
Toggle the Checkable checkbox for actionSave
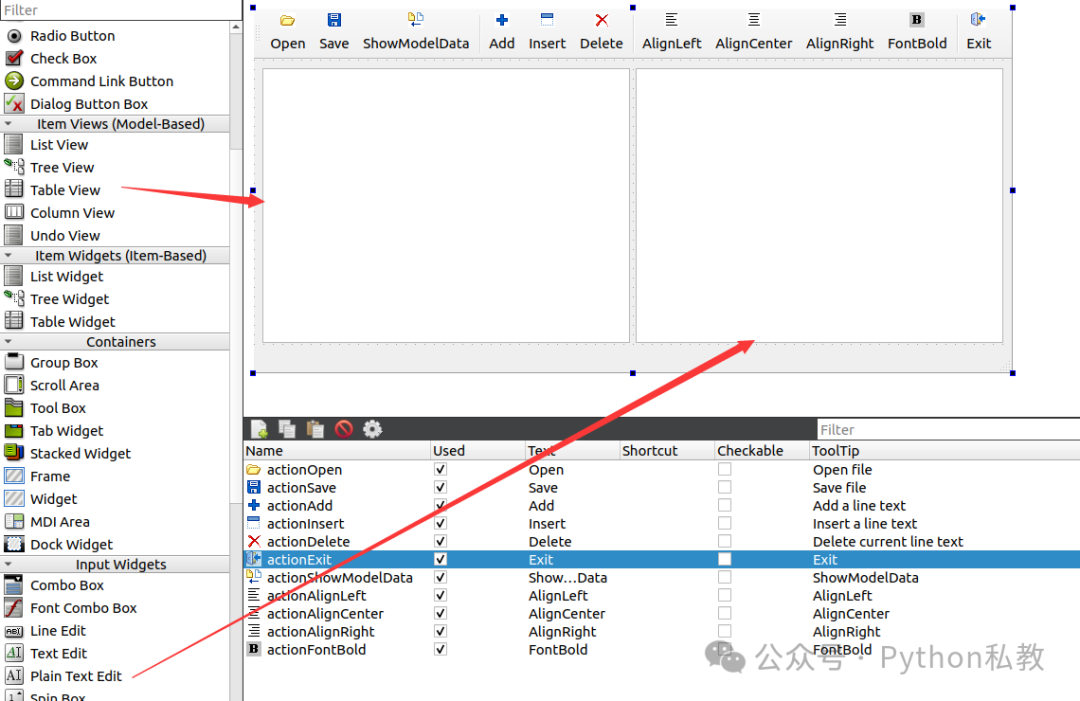pyautogui.click(x=725, y=487)
